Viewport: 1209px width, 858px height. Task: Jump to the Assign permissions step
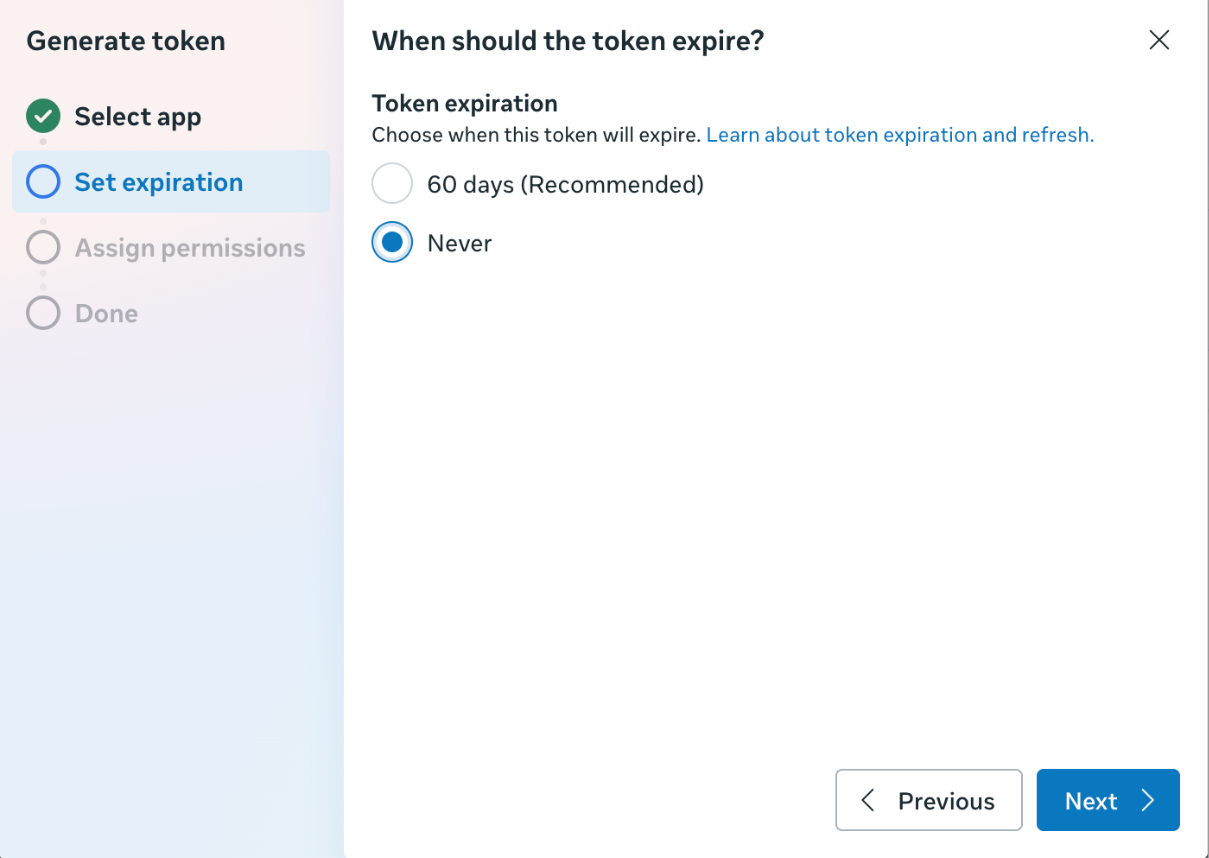(190, 248)
